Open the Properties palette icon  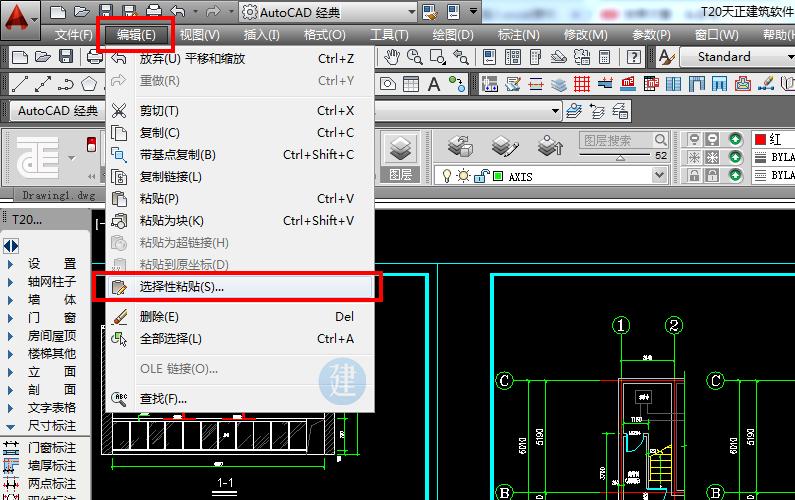(489, 57)
